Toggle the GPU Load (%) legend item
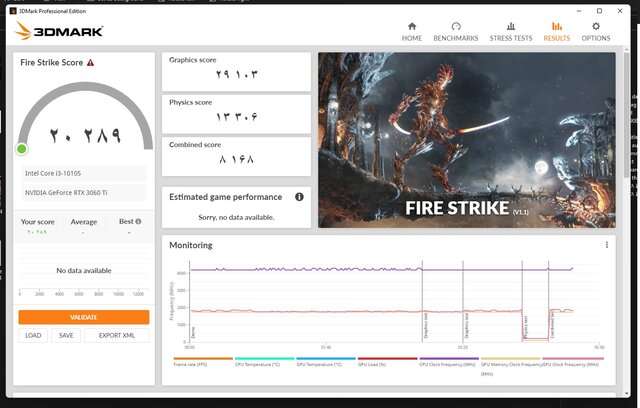Screen dimensions: 640x408 point(387,362)
